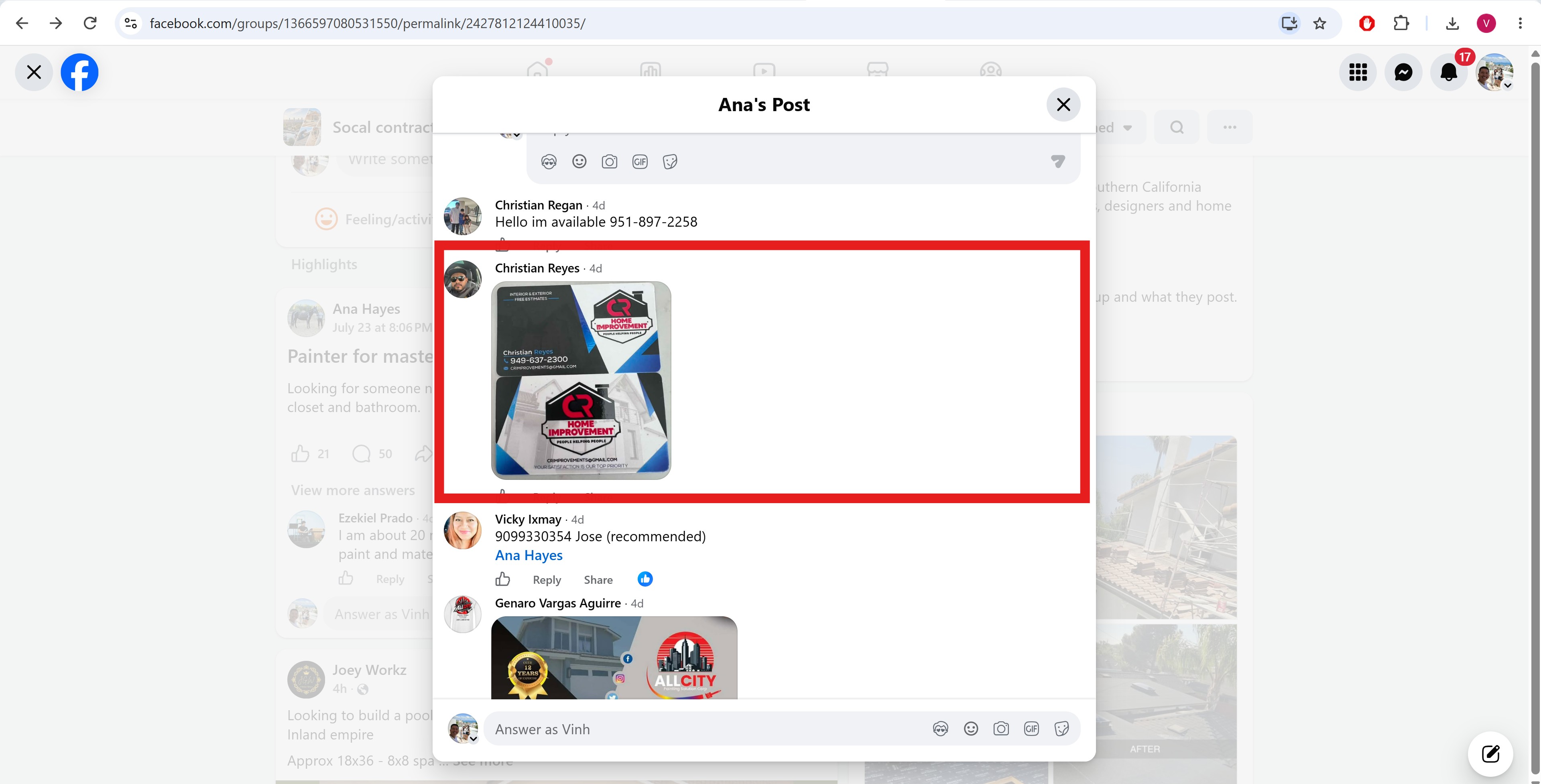Open Vicky Ixmay's profile name
This screenshot has height=784, width=1541.
528,520
